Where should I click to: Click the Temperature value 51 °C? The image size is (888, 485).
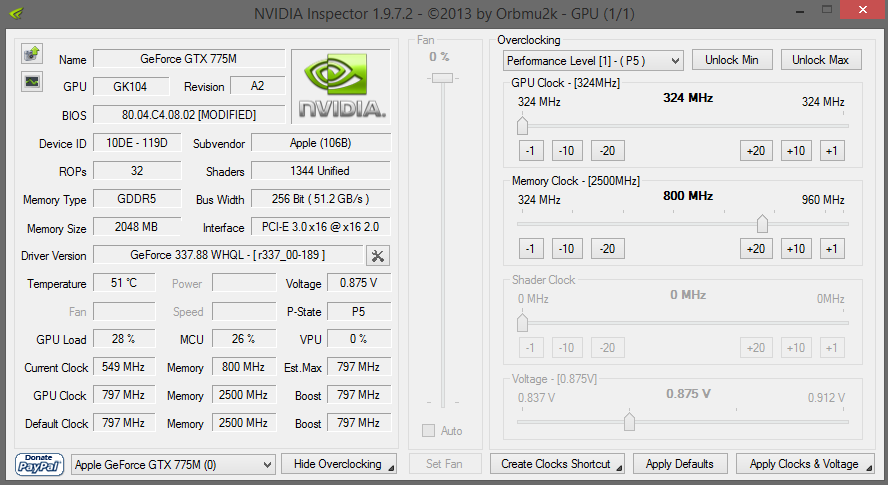point(124,283)
